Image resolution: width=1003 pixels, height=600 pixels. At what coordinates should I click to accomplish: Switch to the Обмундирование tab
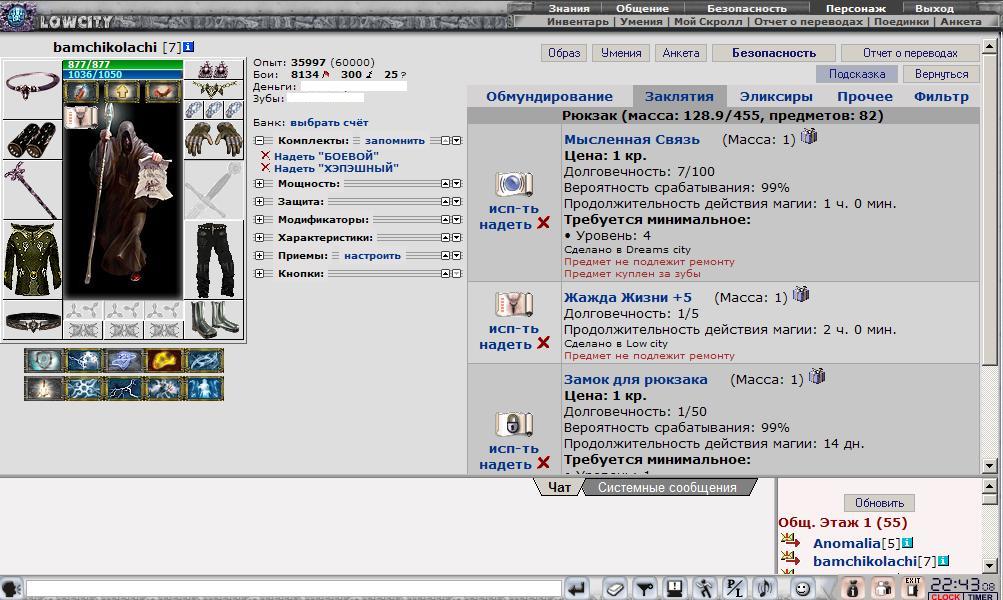pos(549,97)
